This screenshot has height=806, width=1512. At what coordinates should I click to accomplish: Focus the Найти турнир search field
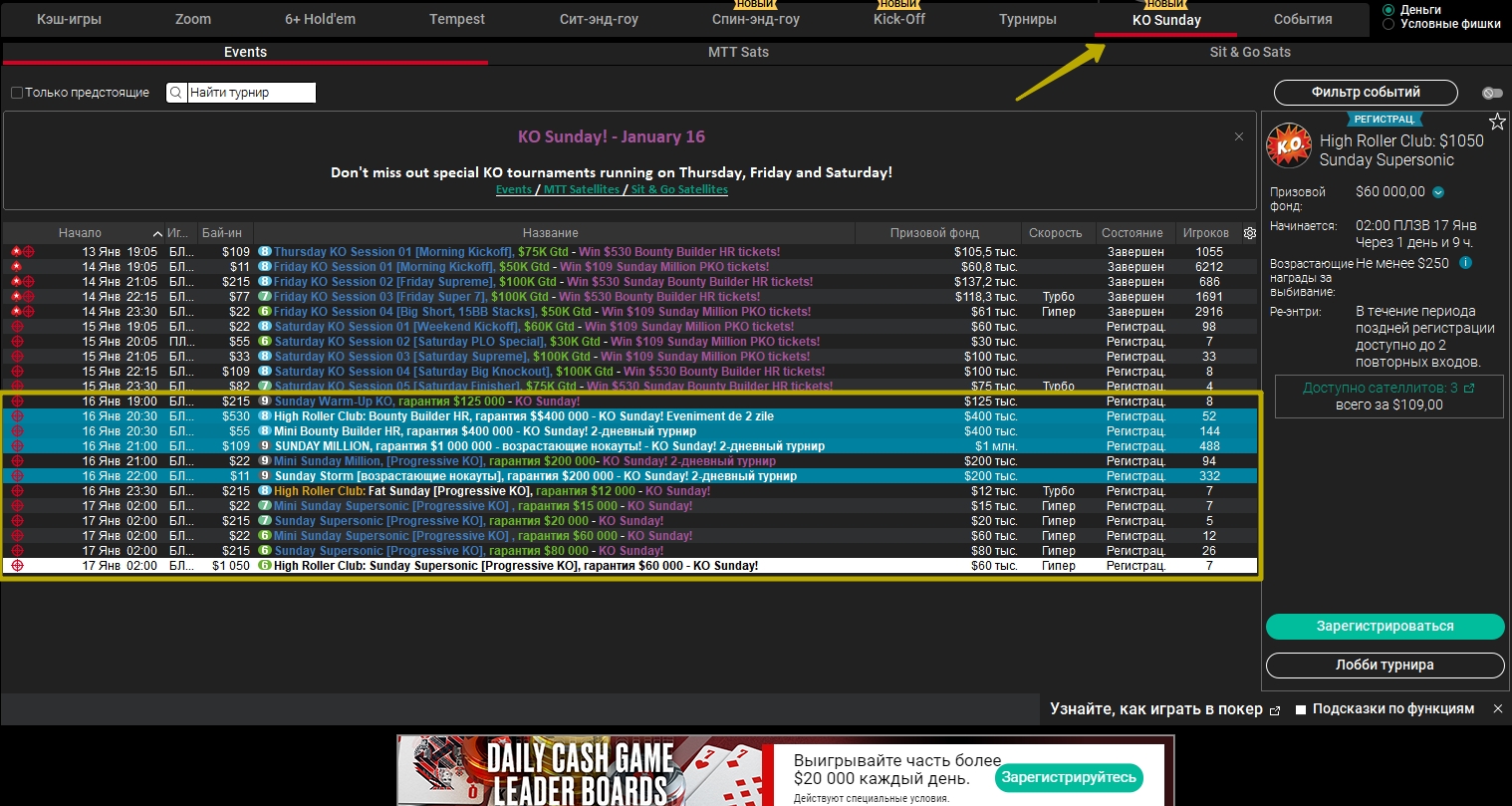(251, 93)
